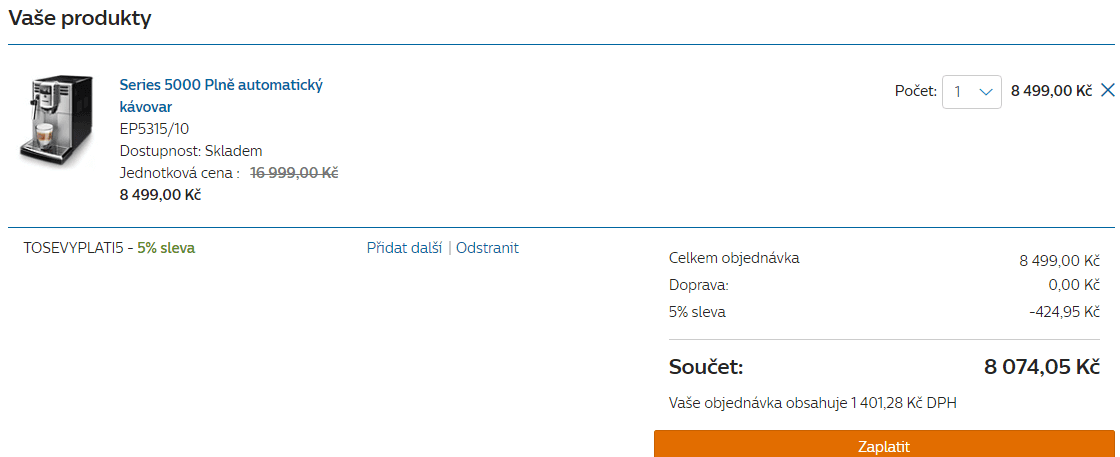Click the orange Zaplatit button

[884, 446]
